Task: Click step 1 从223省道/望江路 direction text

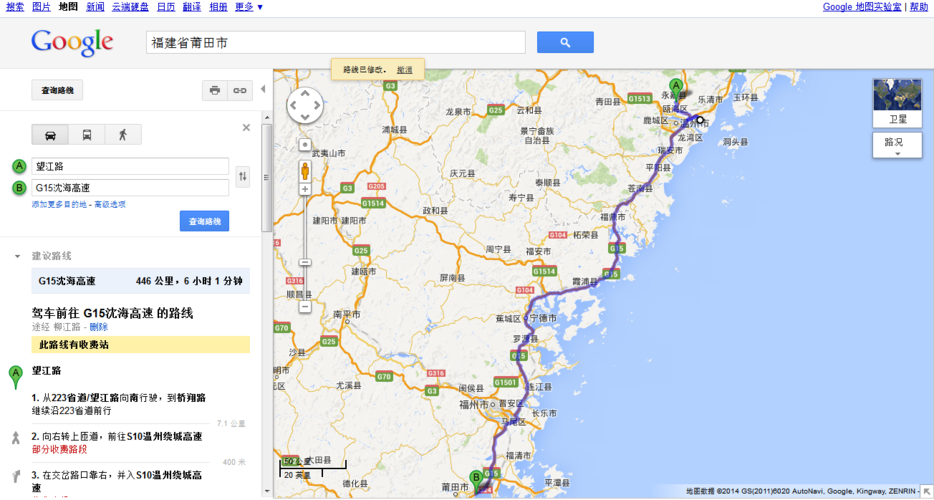Action: click(x=119, y=403)
